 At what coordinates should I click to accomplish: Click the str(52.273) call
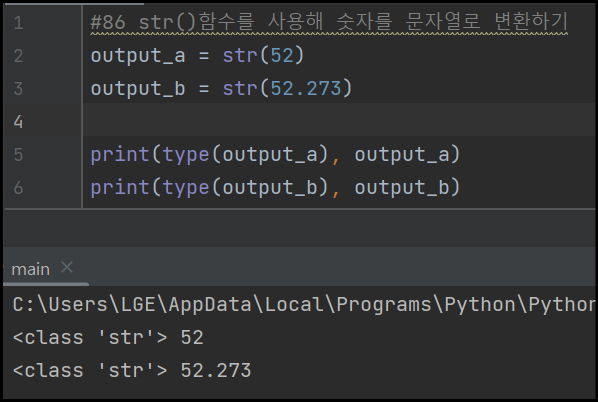click(287, 88)
